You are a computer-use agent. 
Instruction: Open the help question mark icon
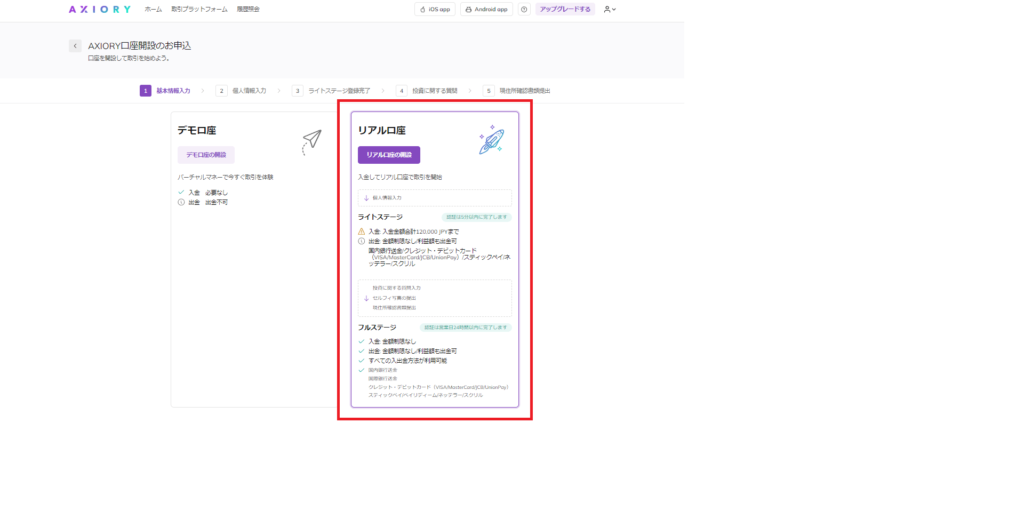coord(524,9)
